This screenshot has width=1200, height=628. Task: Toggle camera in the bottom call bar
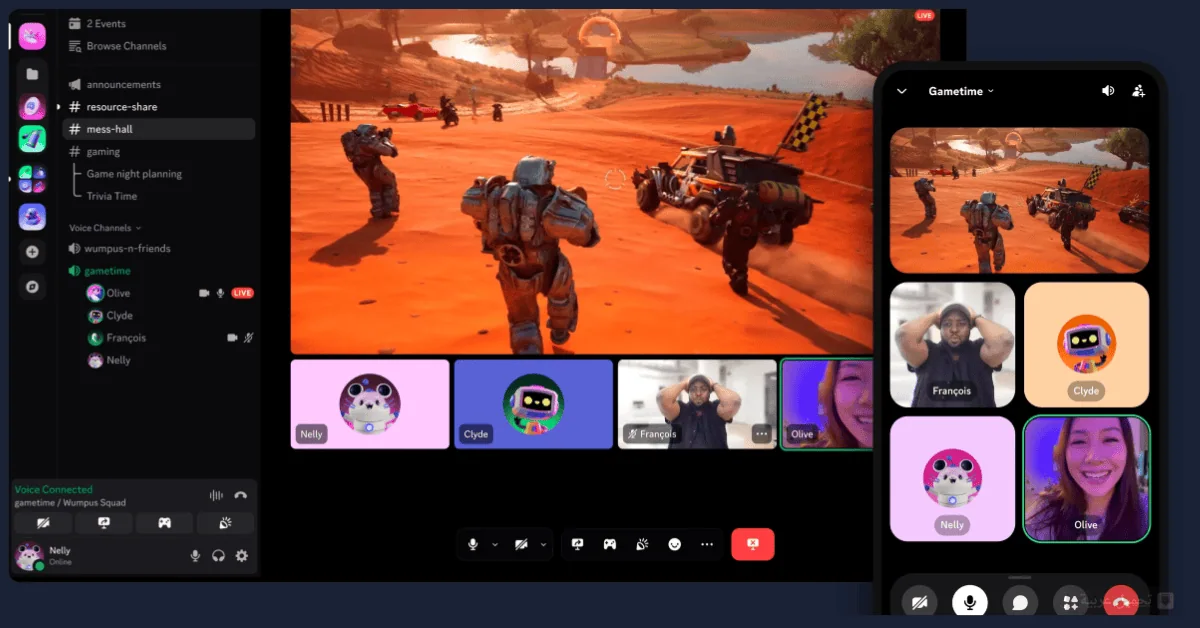[x=521, y=544]
